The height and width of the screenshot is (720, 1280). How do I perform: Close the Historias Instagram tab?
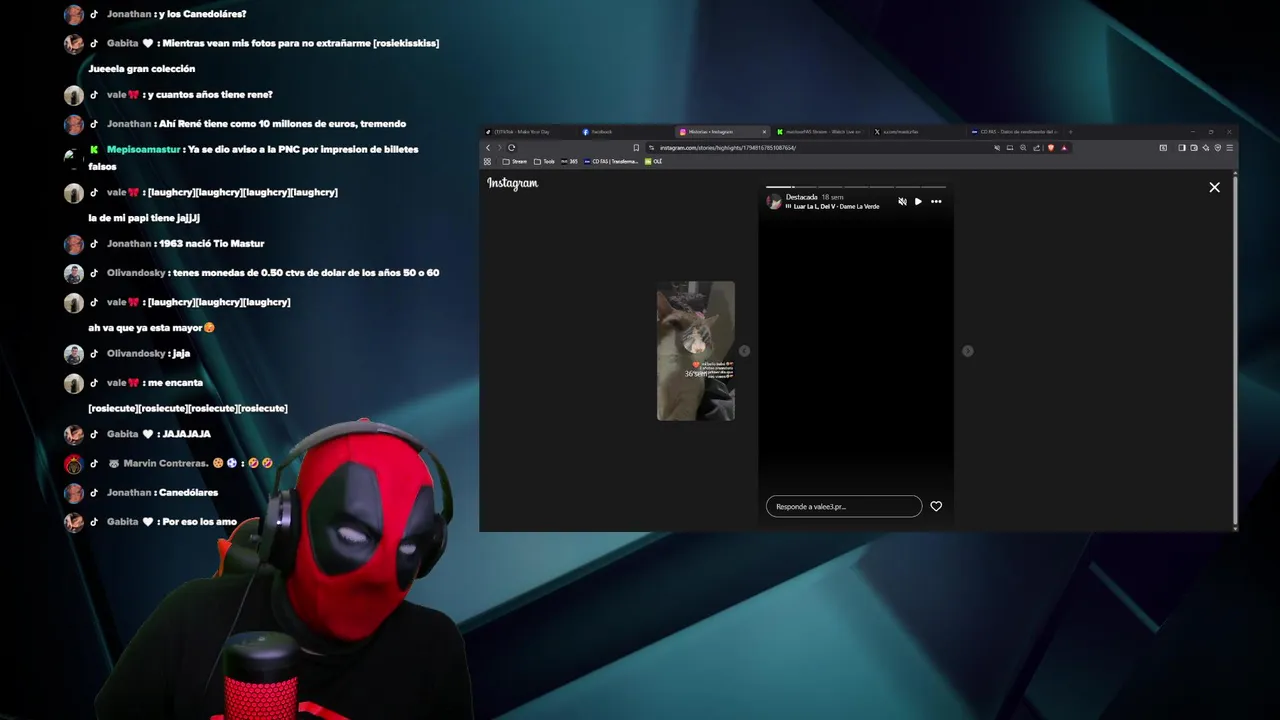coord(765,132)
